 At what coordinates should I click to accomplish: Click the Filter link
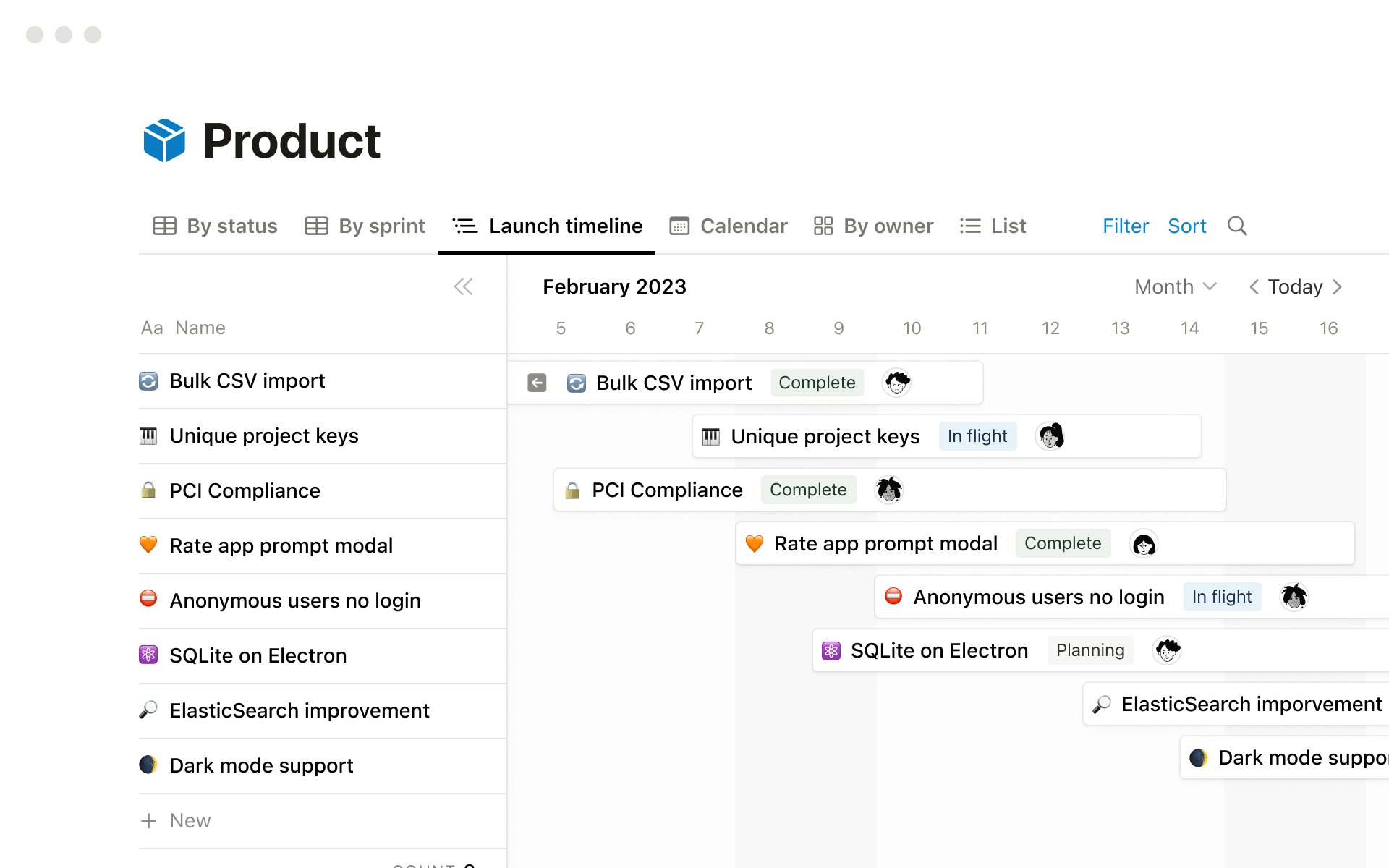[1125, 226]
